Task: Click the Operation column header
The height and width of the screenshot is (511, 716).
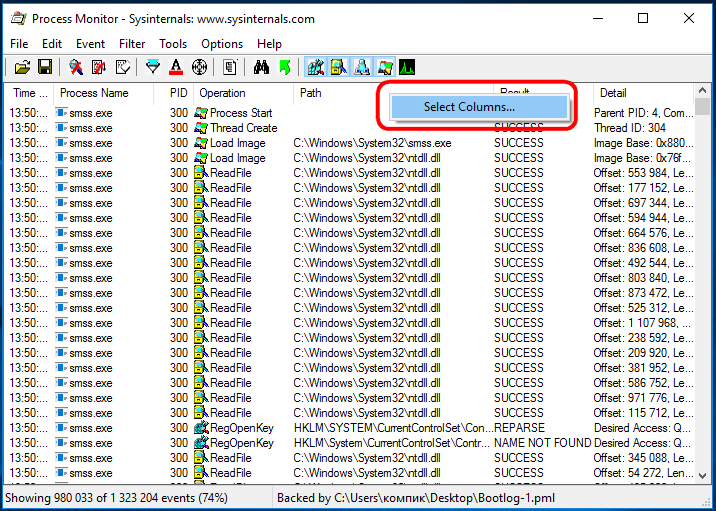Action: (x=243, y=93)
